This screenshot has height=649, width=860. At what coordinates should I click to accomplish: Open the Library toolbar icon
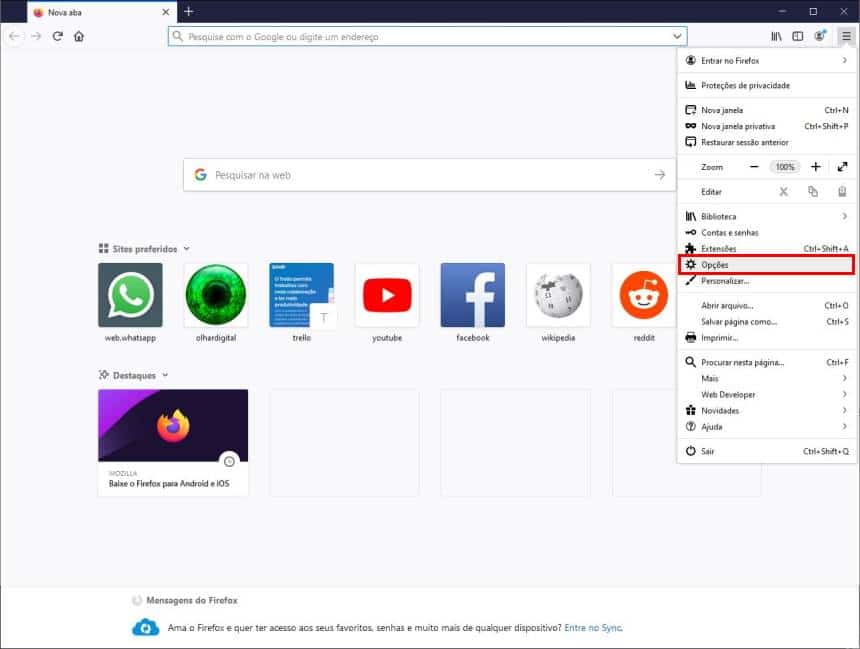(x=776, y=36)
